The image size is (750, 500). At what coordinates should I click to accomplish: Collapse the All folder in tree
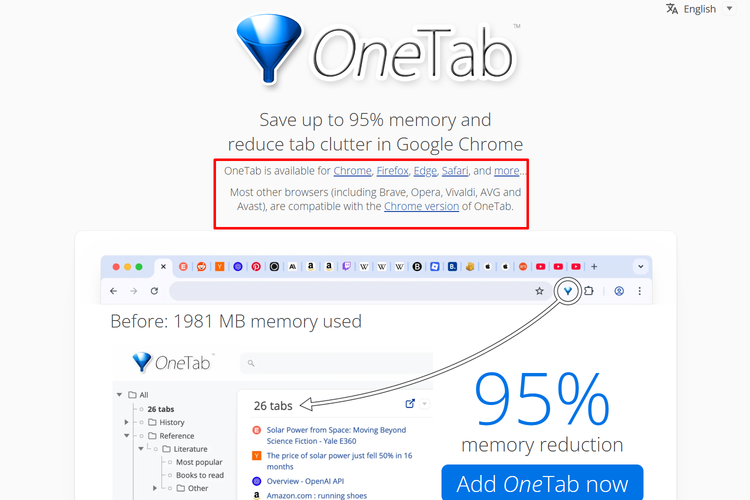119,395
